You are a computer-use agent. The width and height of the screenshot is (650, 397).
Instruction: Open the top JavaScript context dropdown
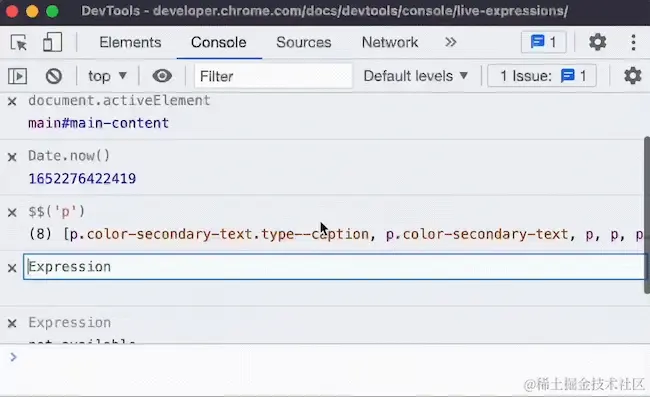pos(107,76)
